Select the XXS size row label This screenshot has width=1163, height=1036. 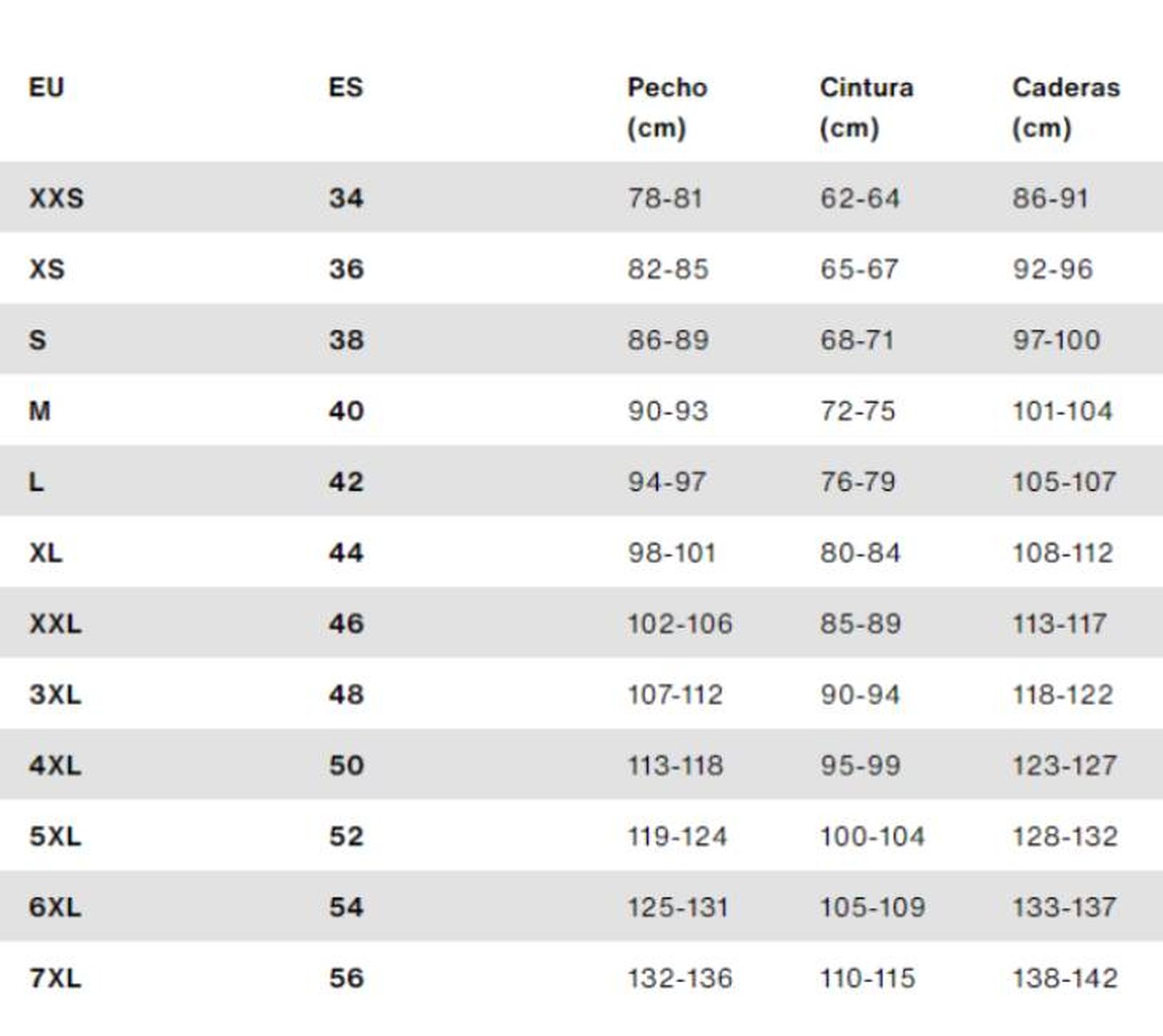(56, 198)
